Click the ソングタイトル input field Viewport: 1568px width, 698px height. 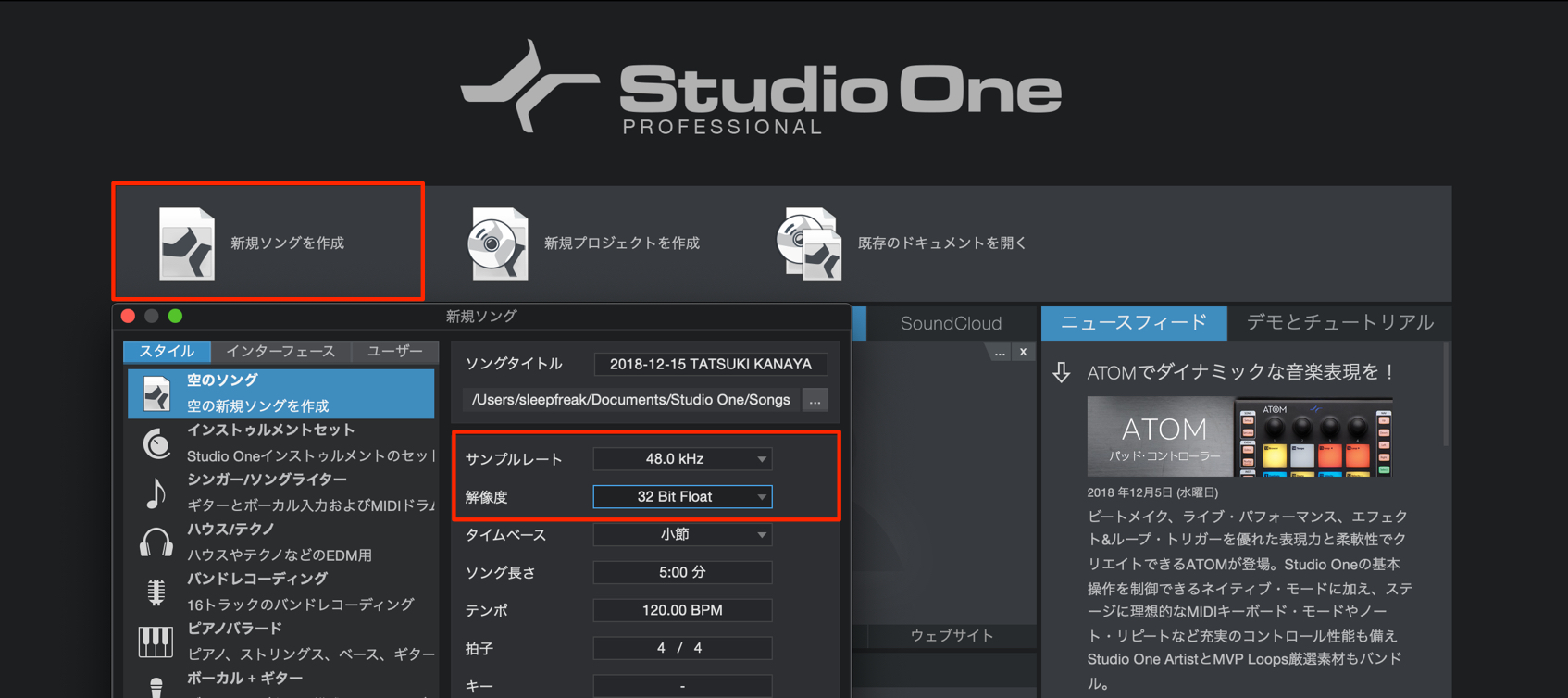pos(711,365)
